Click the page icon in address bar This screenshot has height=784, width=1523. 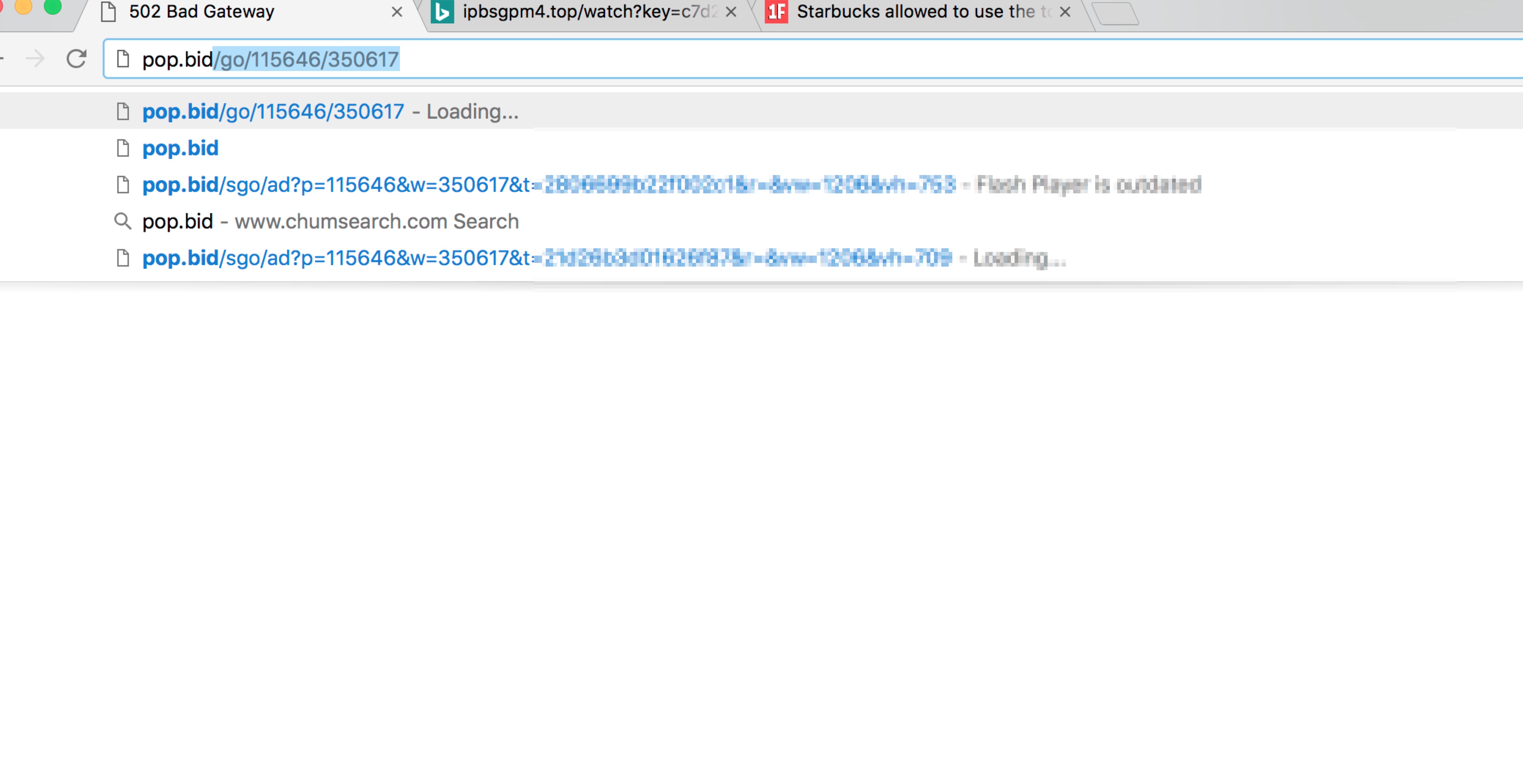click(123, 59)
